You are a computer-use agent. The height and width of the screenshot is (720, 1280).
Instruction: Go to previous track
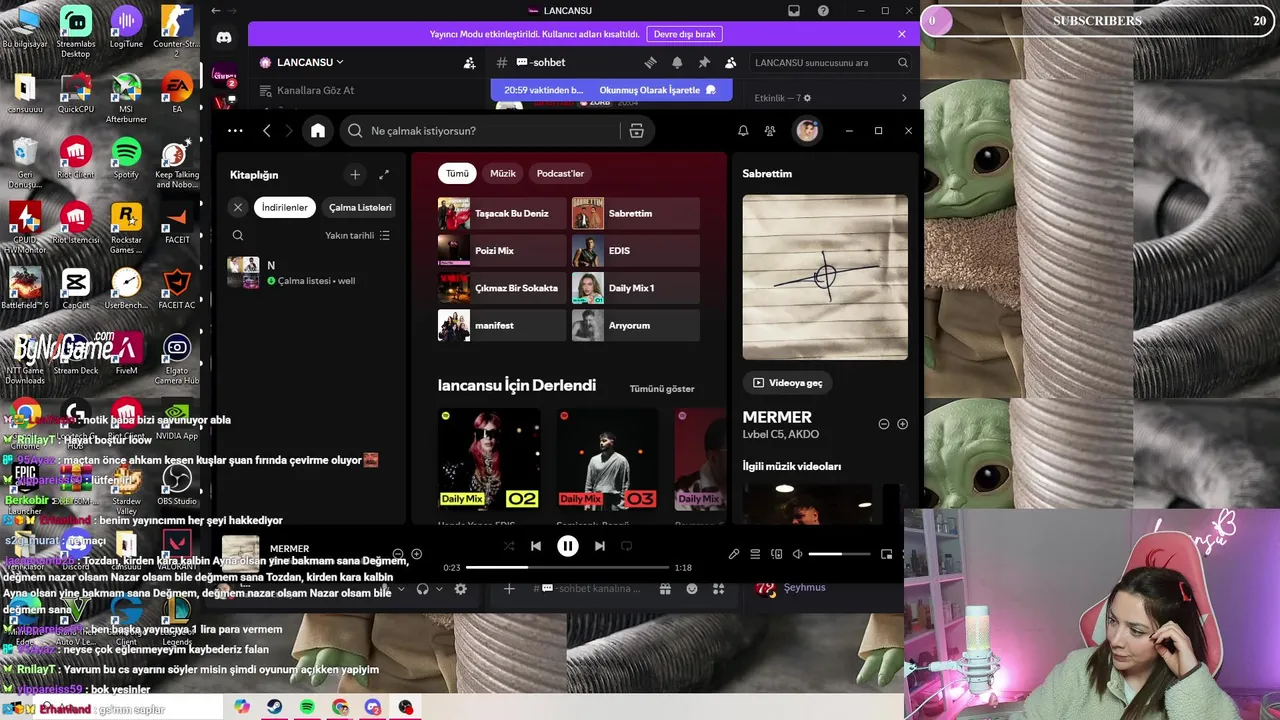[x=536, y=546]
